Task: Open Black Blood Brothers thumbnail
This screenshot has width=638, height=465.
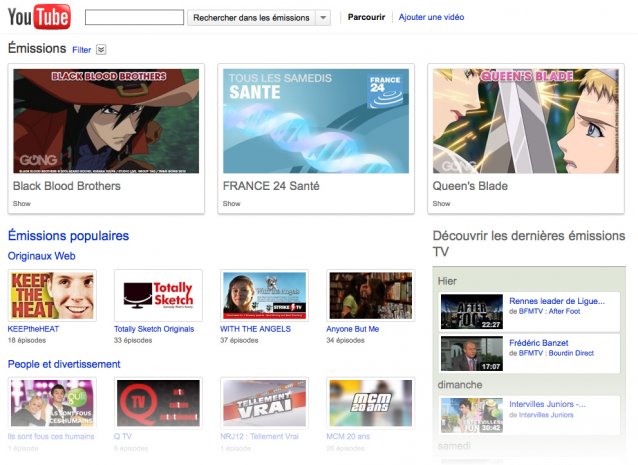Action: [x=106, y=121]
